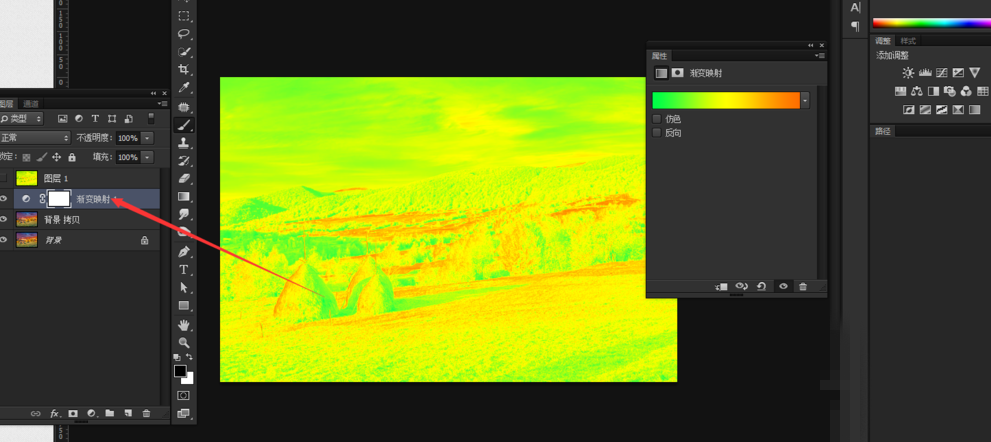Add Curves adjustment
Image resolution: width=991 pixels, height=442 pixels.
click(x=942, y=73)
